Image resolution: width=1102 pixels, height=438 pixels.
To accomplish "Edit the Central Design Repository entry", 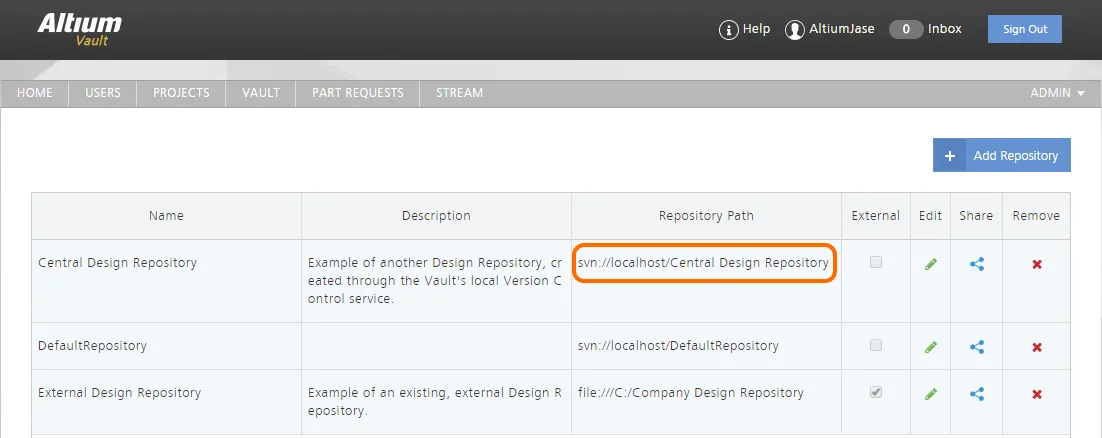I will click(x=931, y=264).
